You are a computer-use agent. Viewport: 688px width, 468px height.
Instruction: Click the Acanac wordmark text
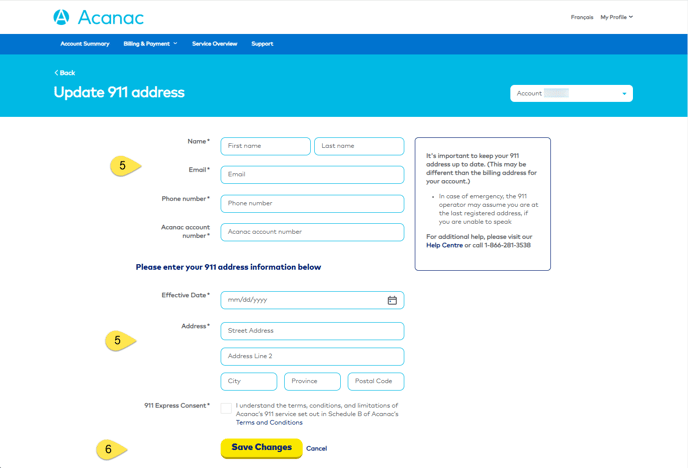[x=111, y=18]
